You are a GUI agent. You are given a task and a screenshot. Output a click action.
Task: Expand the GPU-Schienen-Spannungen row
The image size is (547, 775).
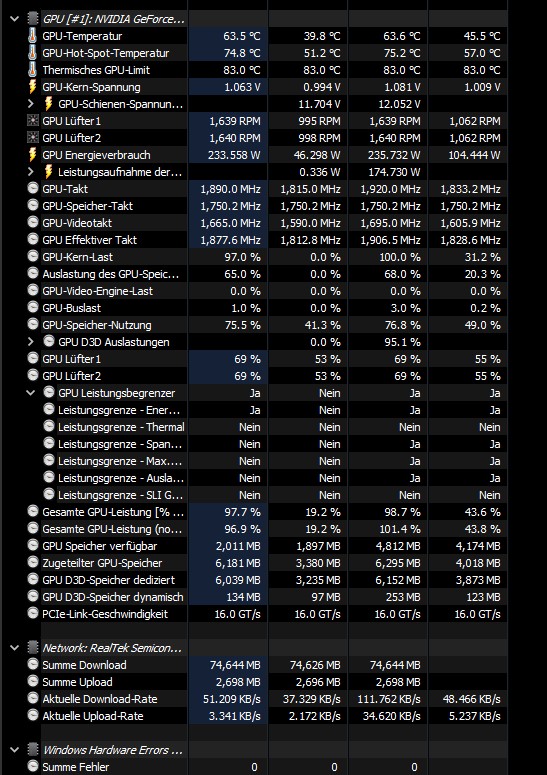pyautogui.click(x=31, y=104)
